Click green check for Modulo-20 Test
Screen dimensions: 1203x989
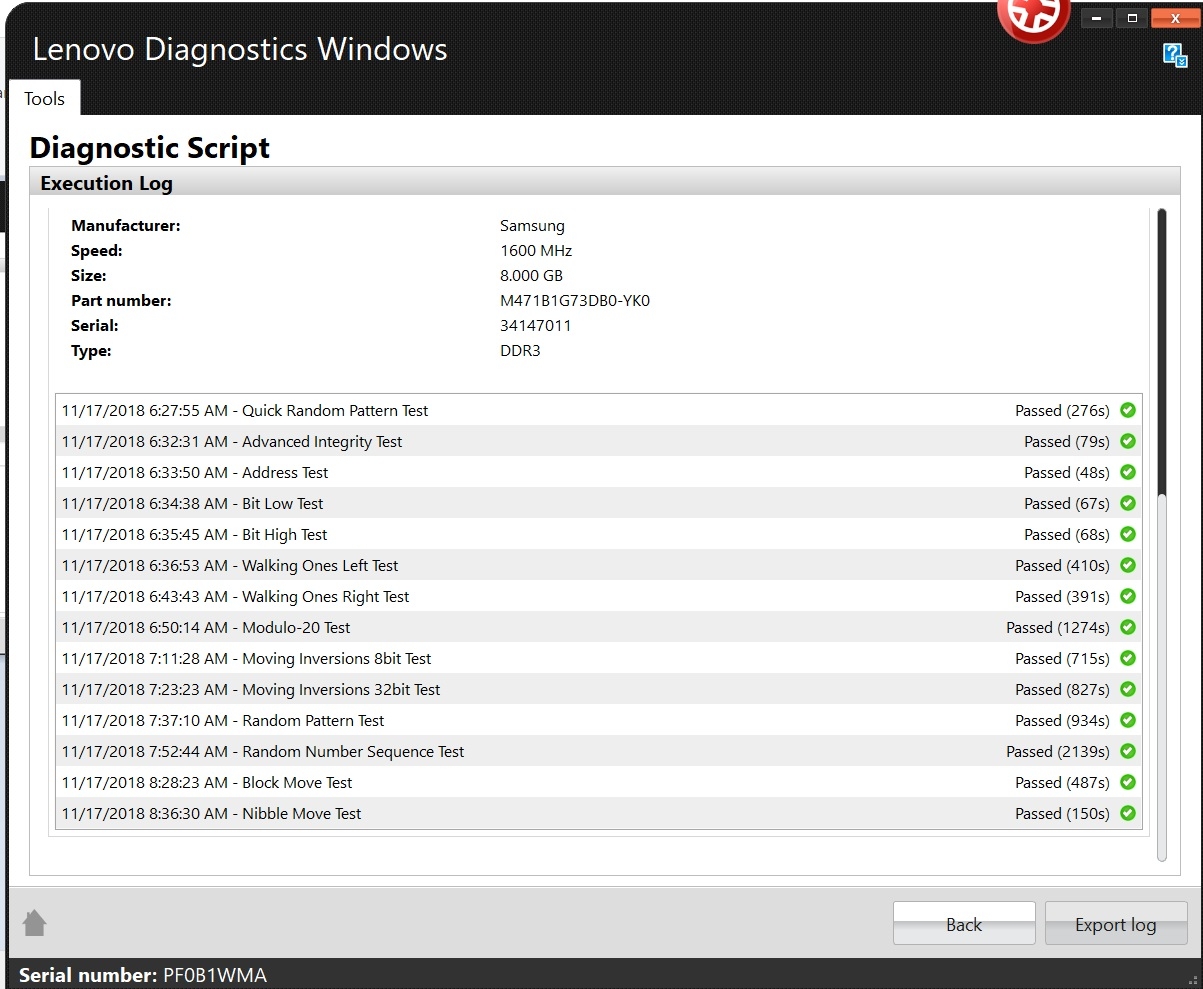point(1128,627)
